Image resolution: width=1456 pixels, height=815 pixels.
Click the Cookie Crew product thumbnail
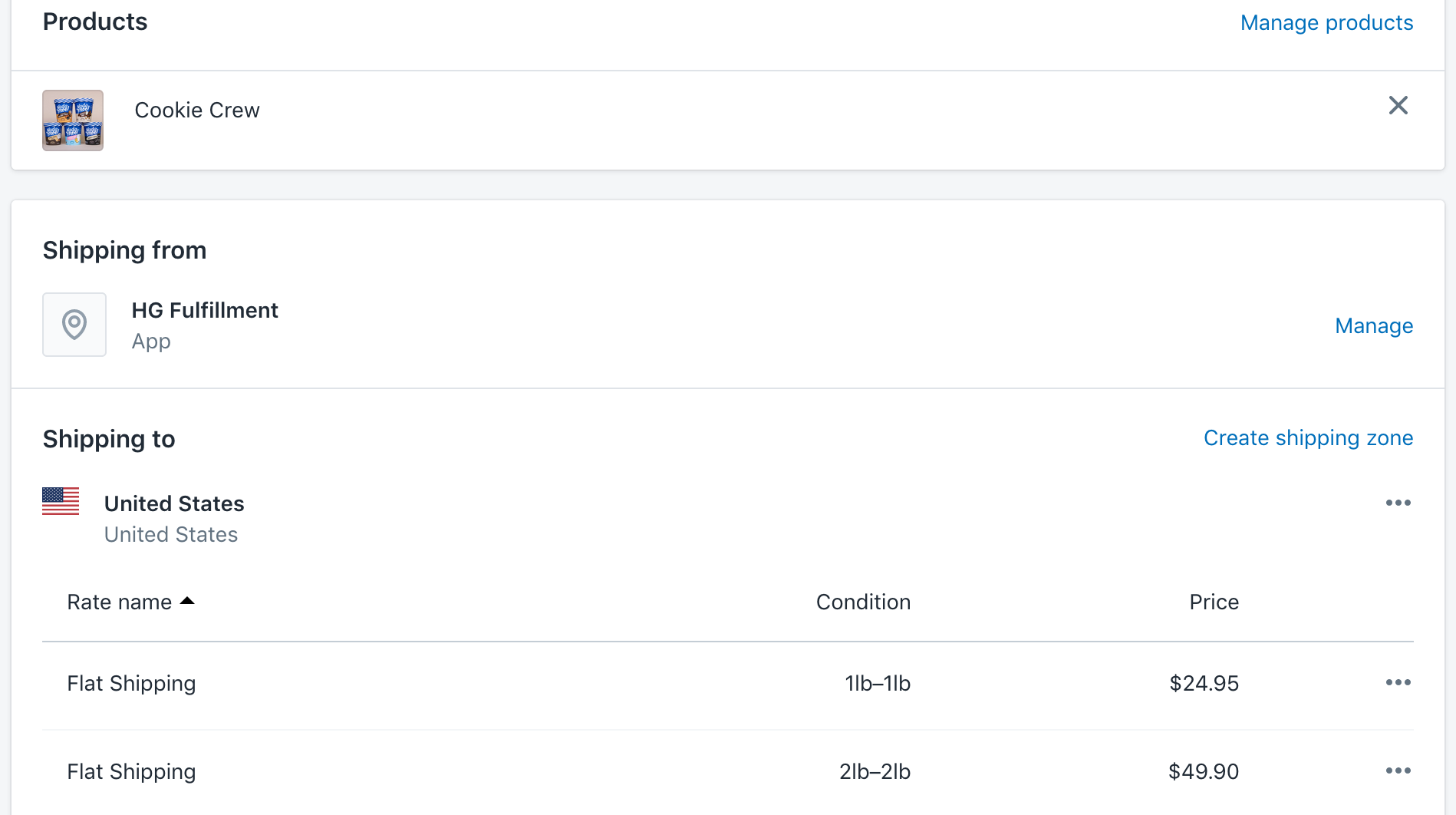point(73,120)
